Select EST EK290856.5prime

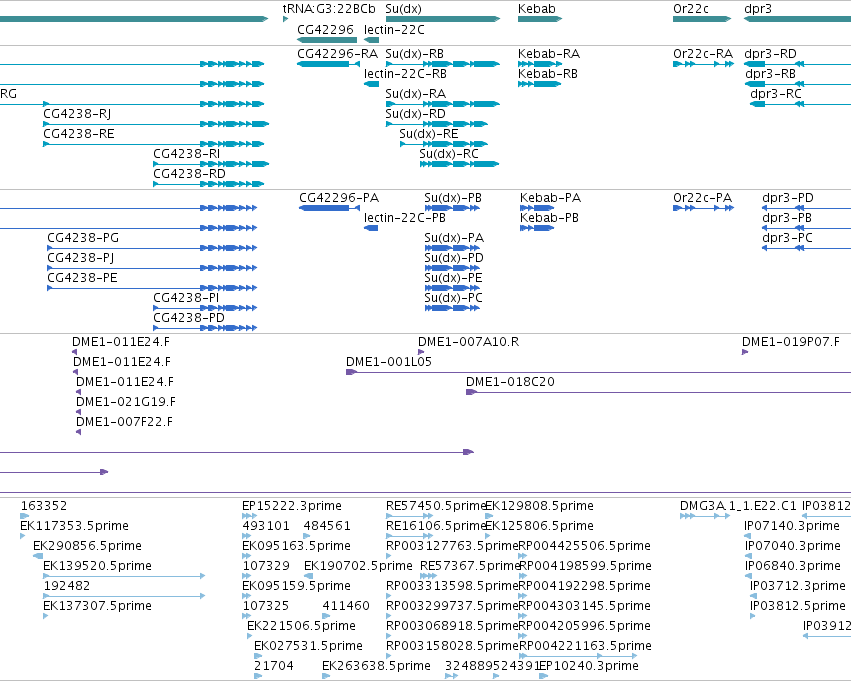tap(38, 556)
